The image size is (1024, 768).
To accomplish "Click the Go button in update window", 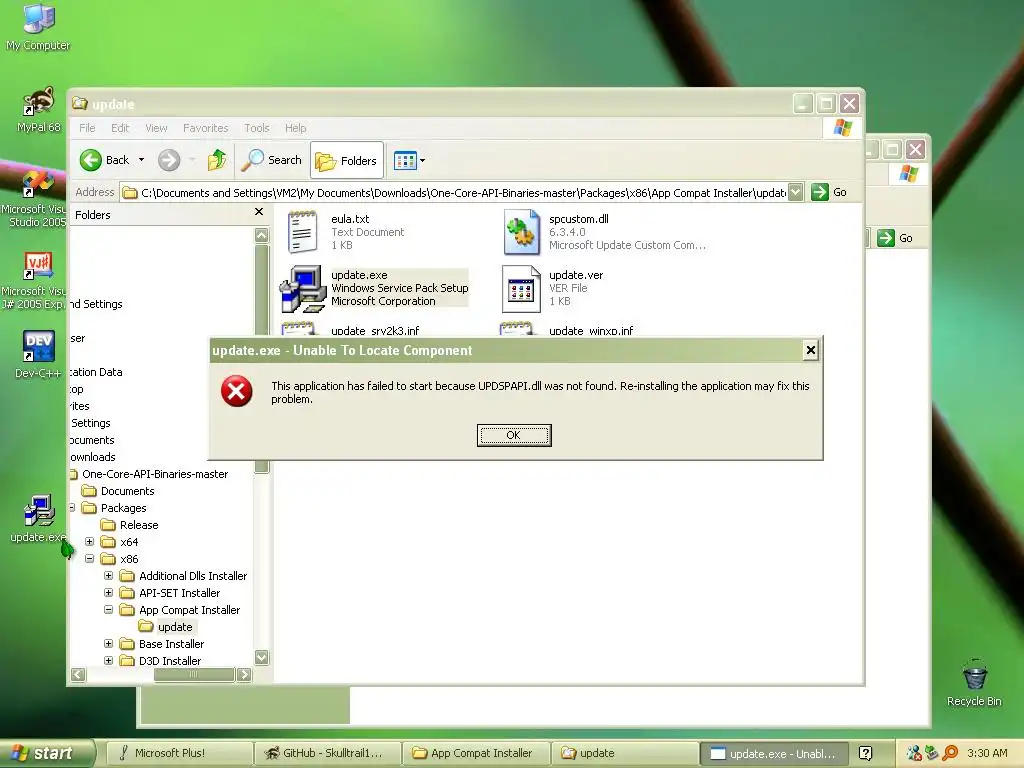I will (829, 193).
